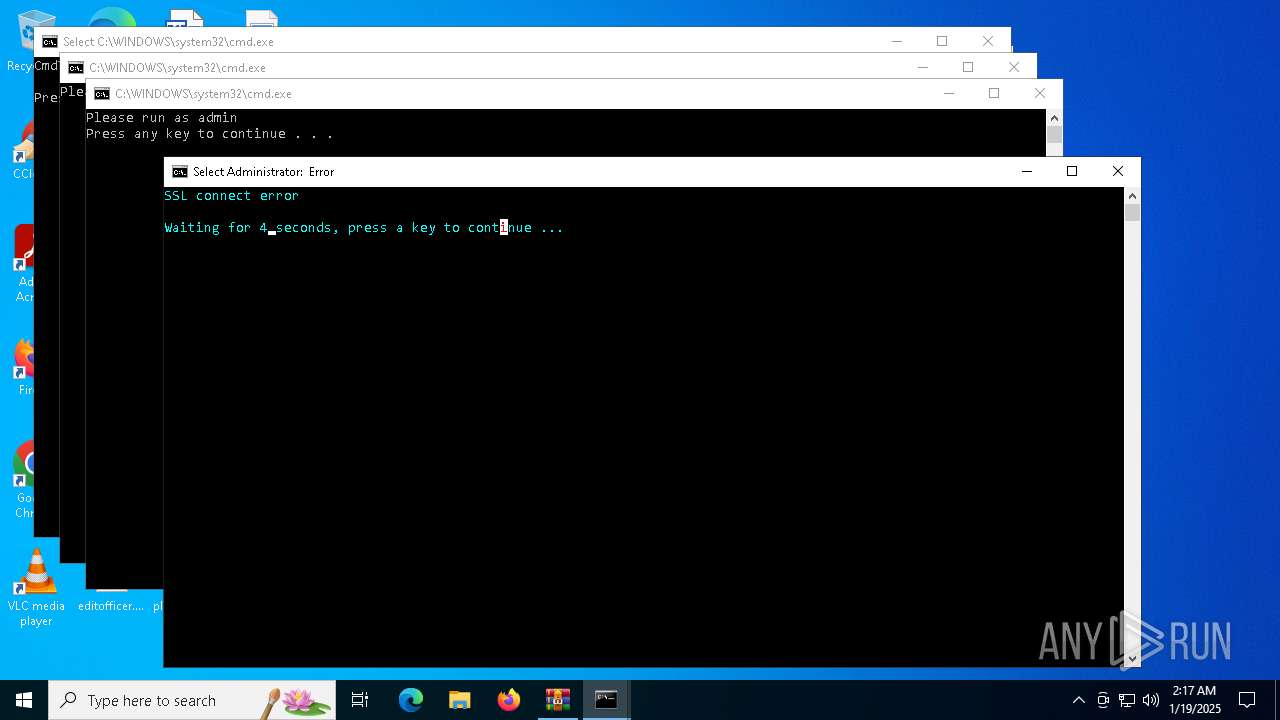Viewport: 1280px width, 720px height.
Task: Open VLC media player desktop shortcut
Action: 36,589
